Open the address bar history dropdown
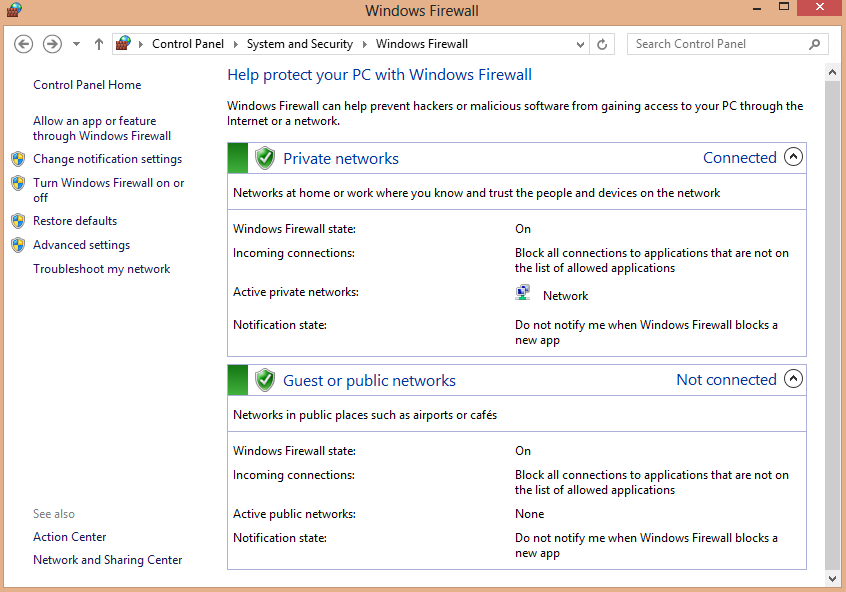Screen dimensions: 846x592 coord(580,45)
